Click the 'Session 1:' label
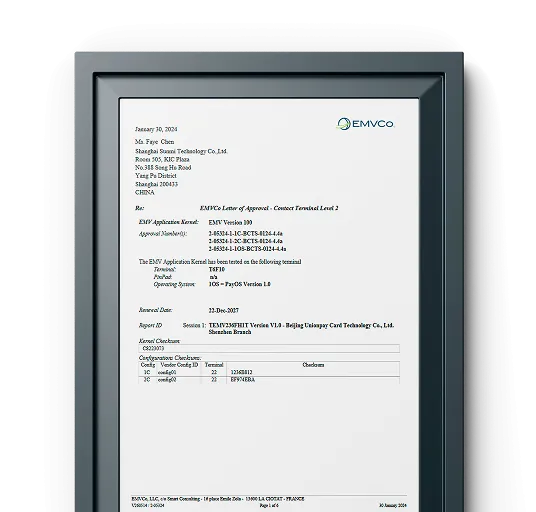Screen dimensions: 536x512 194,325
